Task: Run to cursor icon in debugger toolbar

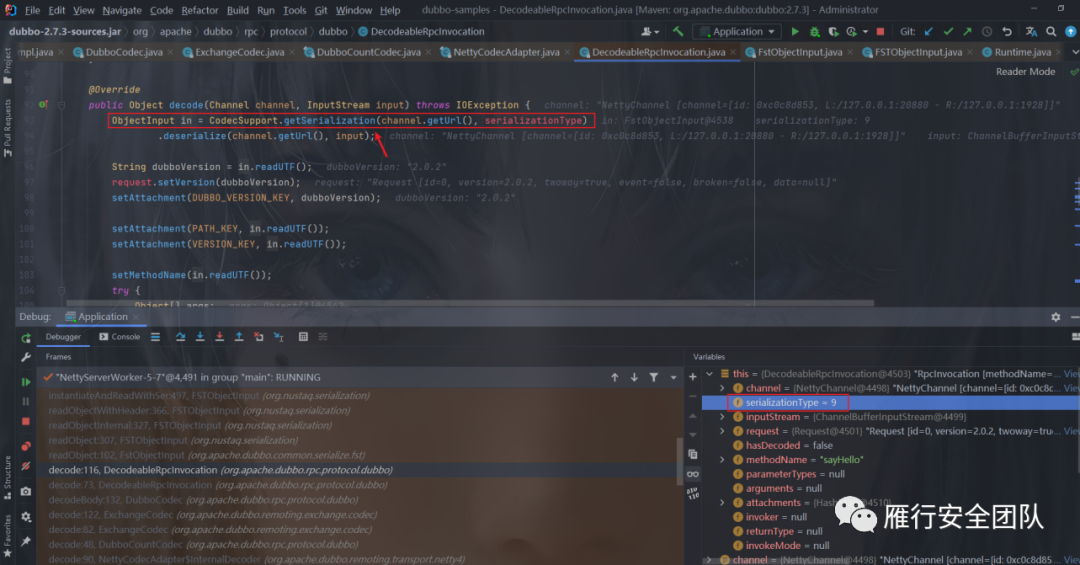Action: tap(278, 337)
